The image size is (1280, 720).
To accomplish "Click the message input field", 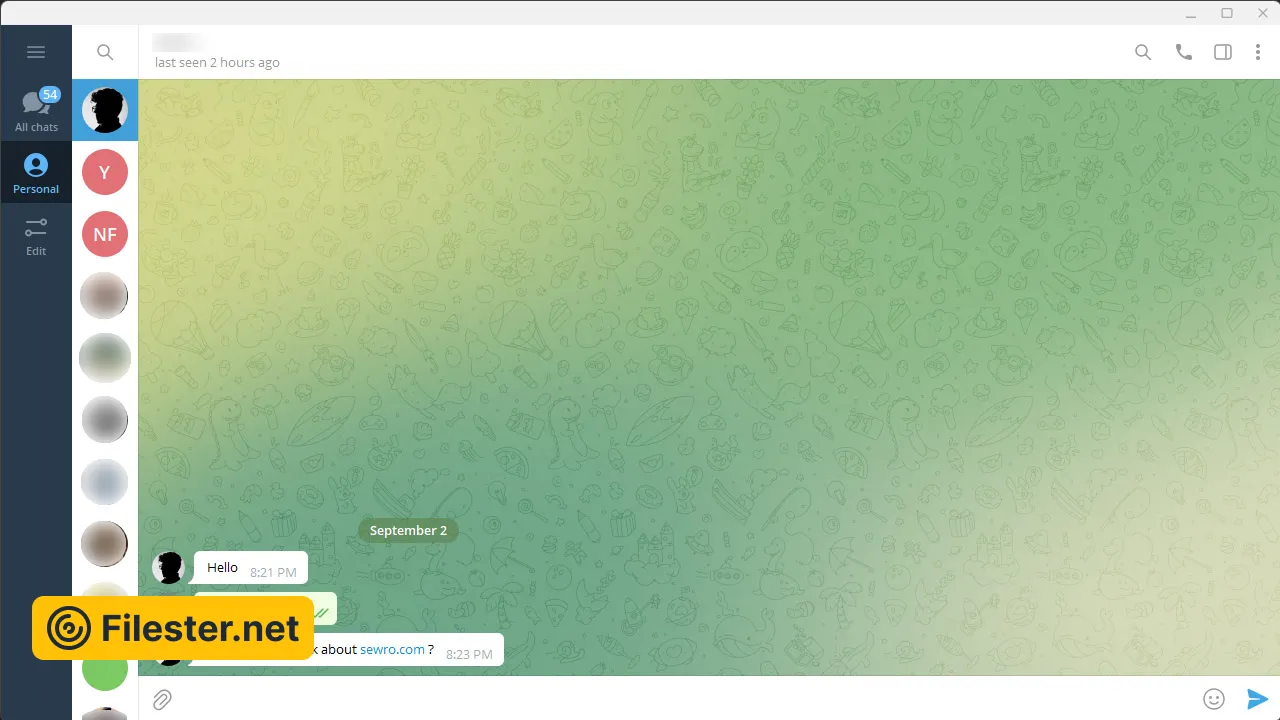I will pos(680,699).
